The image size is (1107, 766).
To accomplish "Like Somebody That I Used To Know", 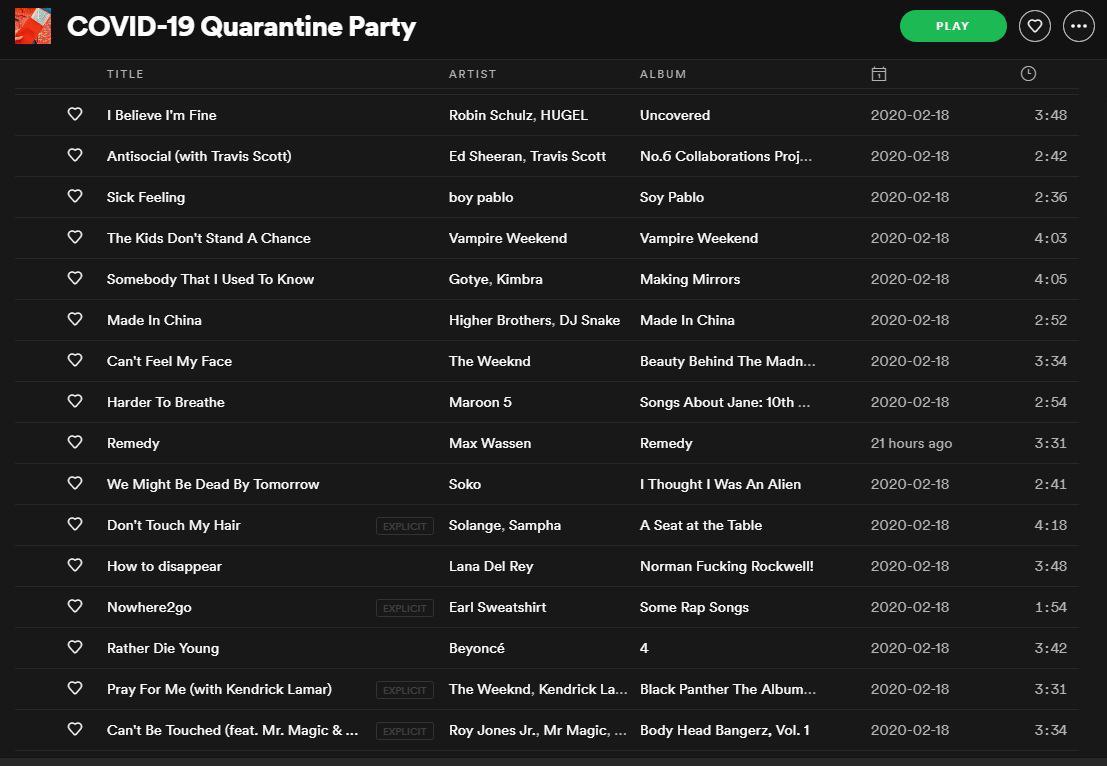I will coord(75,278).
